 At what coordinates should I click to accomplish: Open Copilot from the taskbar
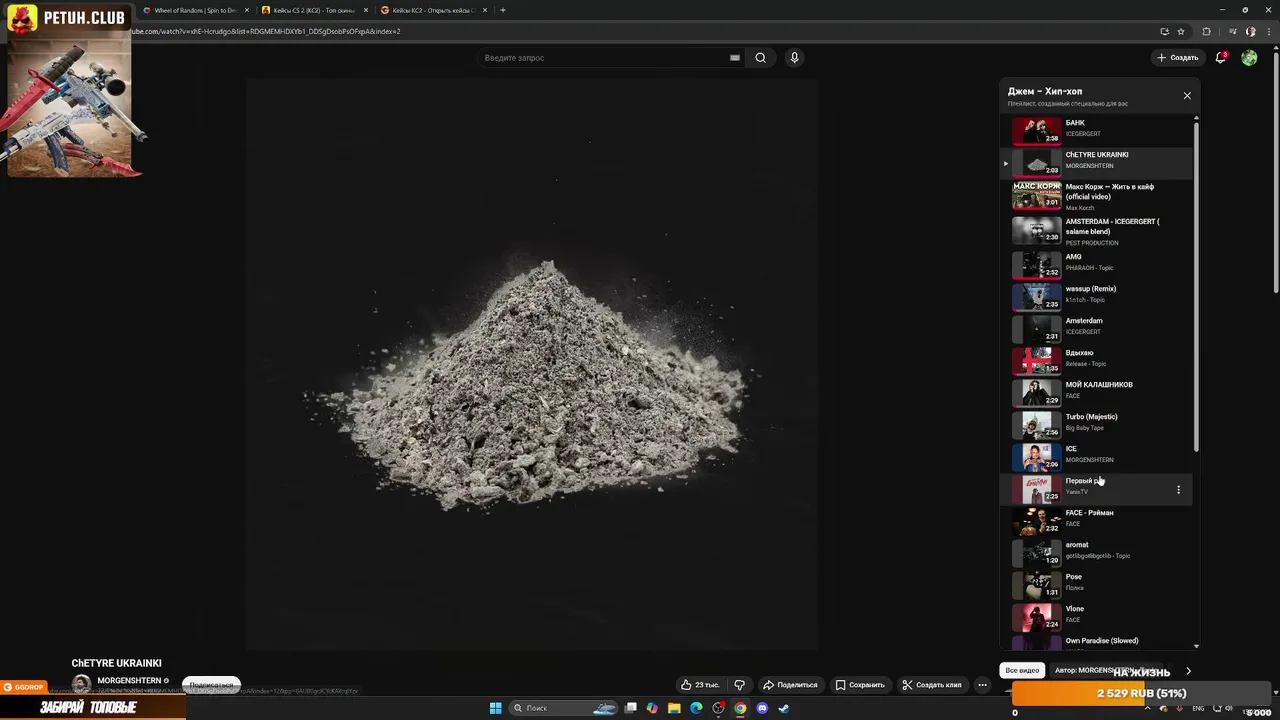(x=652, y=708)
